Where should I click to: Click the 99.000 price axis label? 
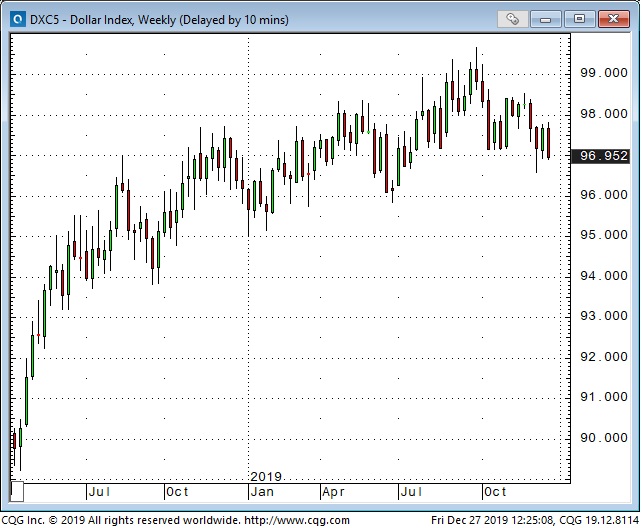(x=604, y=73)
